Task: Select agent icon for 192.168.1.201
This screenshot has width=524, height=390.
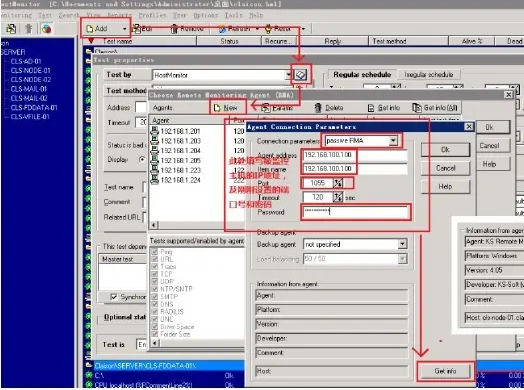Action: [x=155, y=131]
